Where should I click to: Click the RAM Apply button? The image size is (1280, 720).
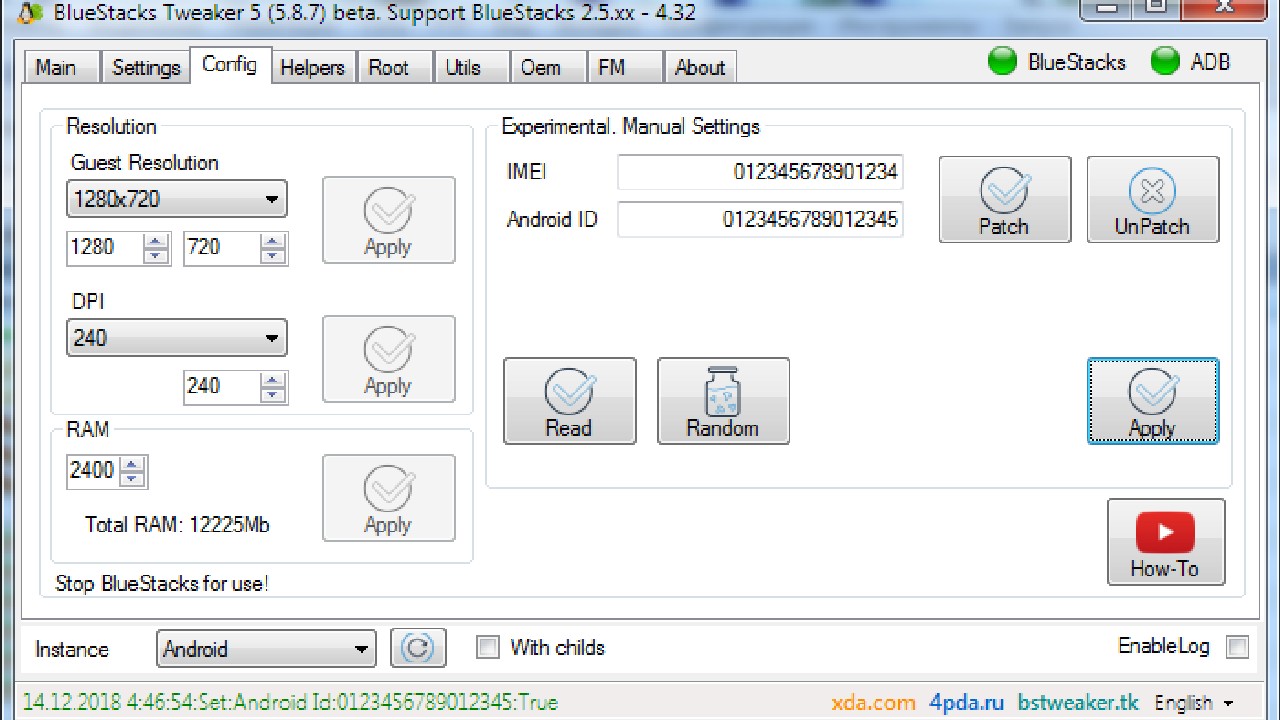[388, 498]
